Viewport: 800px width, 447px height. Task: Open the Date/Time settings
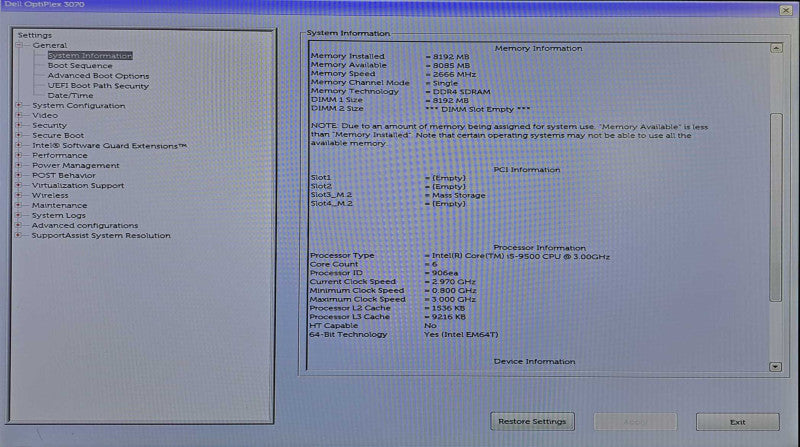click(70, 95)
